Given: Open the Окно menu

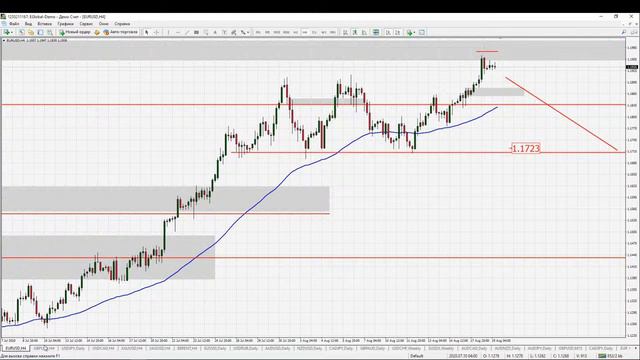Looking at the screenshot, I should [x=104, y=24].
